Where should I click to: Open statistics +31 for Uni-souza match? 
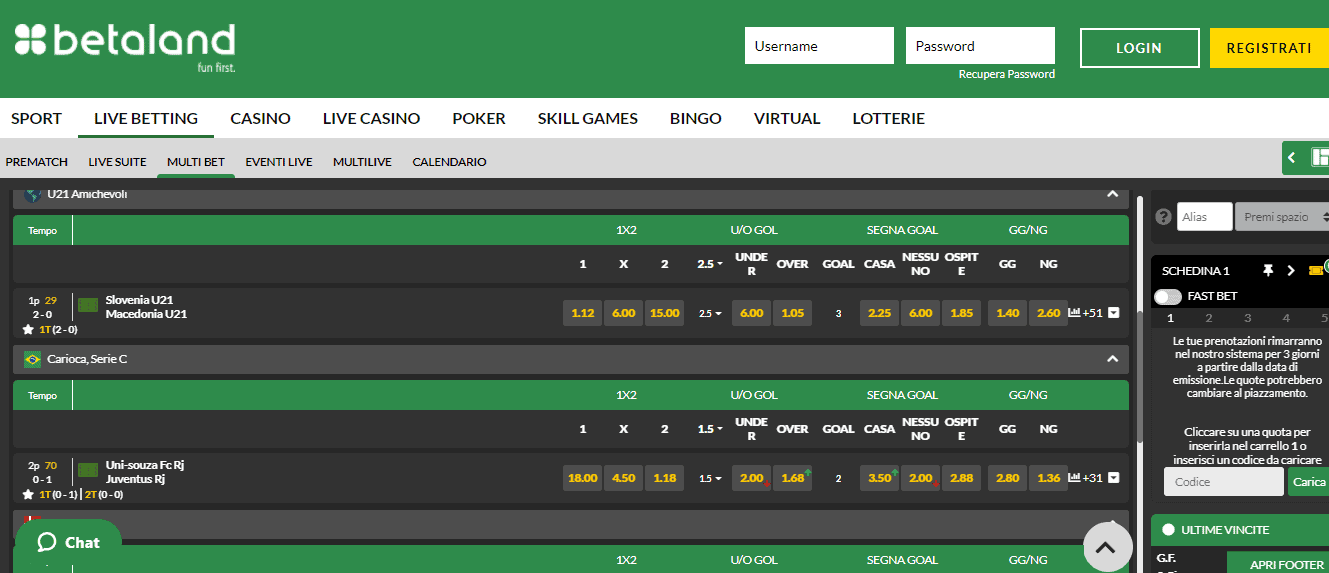tap(1085, 478)
